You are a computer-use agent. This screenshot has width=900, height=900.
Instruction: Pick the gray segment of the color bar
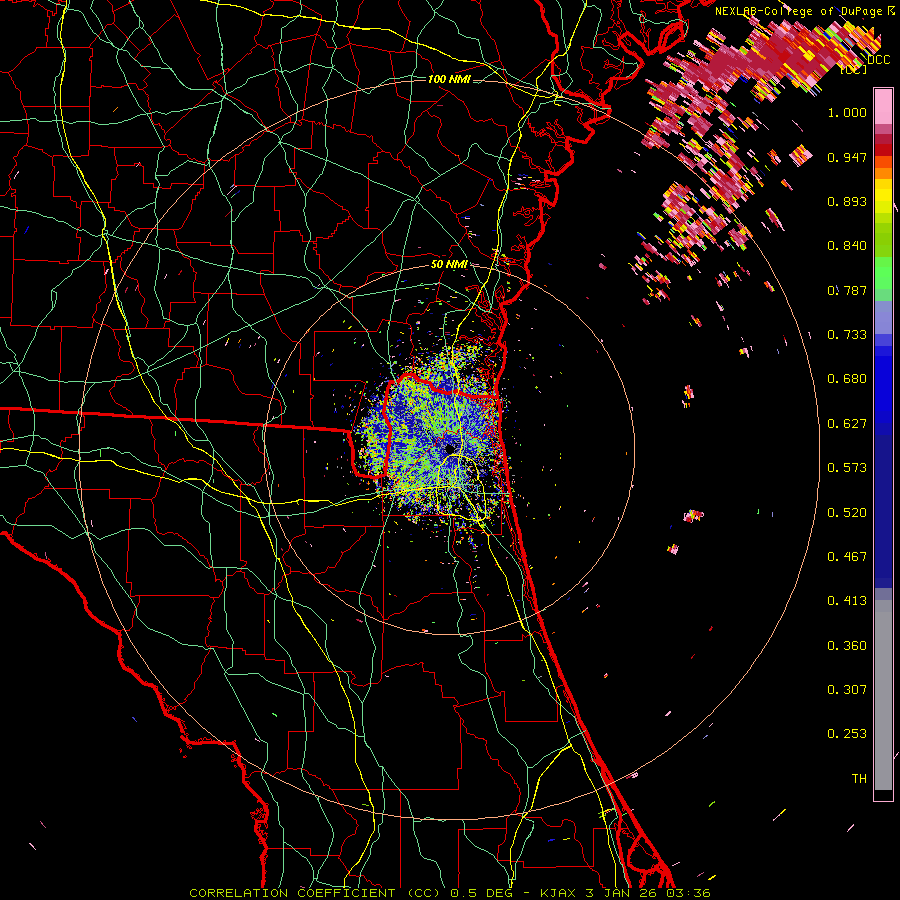pos(883,695)
